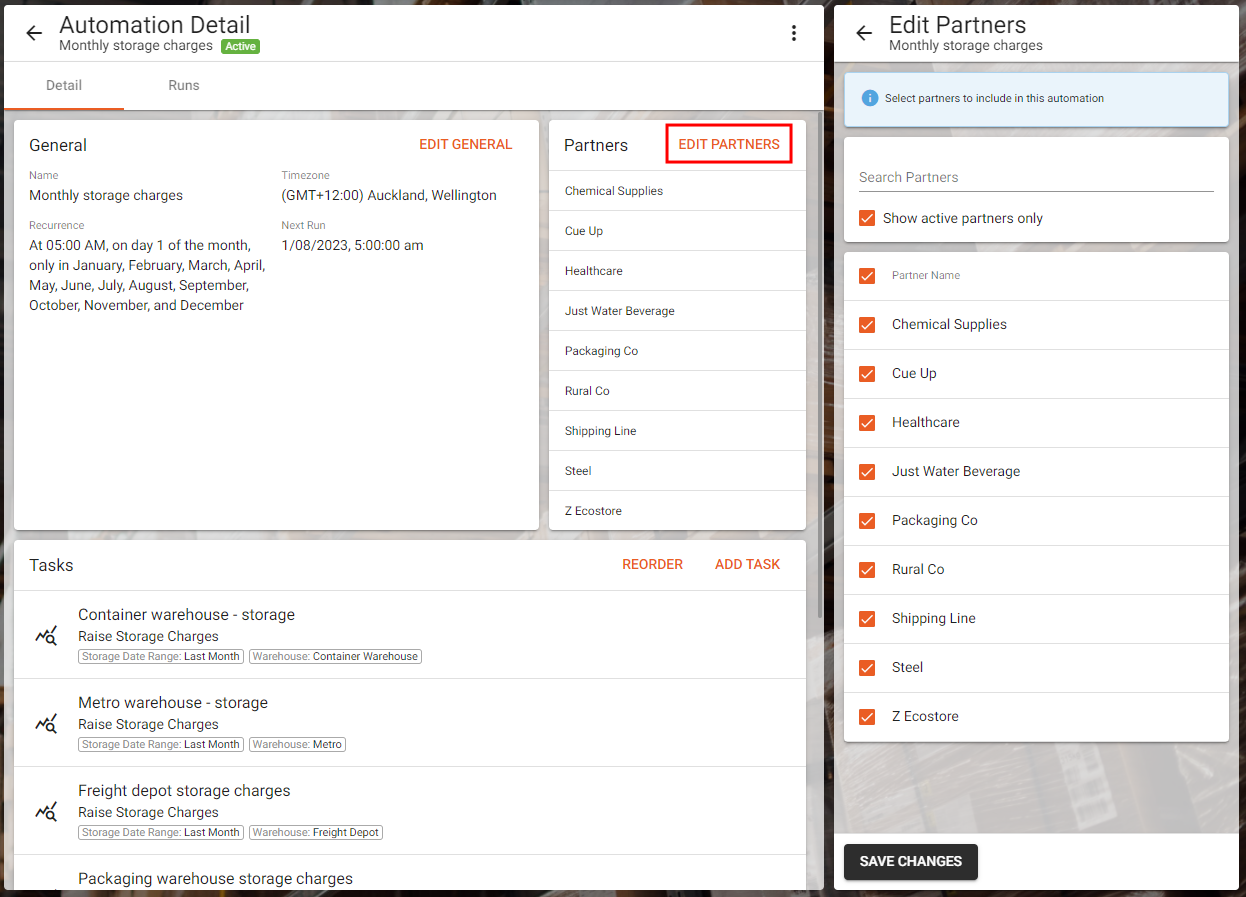1246x897 pixels.
Task: Select Steel in Partners card
Action: (677, 471)
